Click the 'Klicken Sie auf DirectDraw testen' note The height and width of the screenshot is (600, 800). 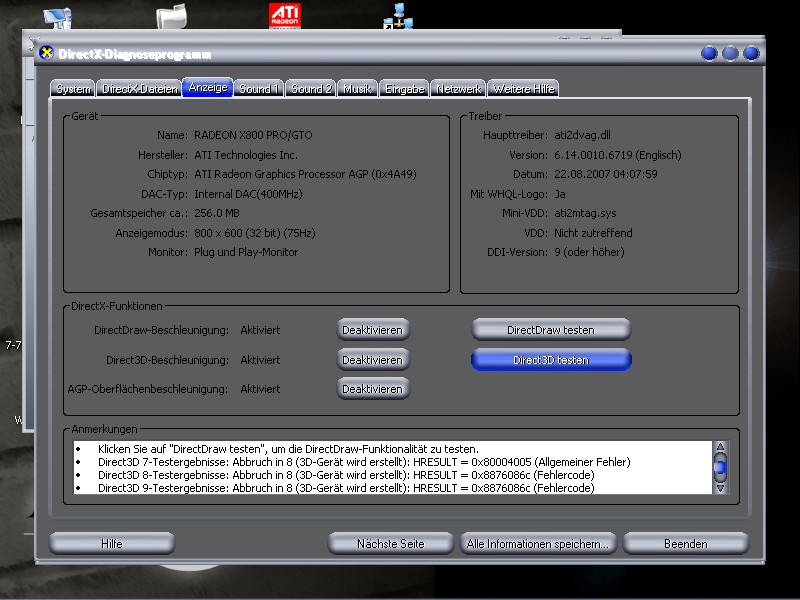coord(288,449)
